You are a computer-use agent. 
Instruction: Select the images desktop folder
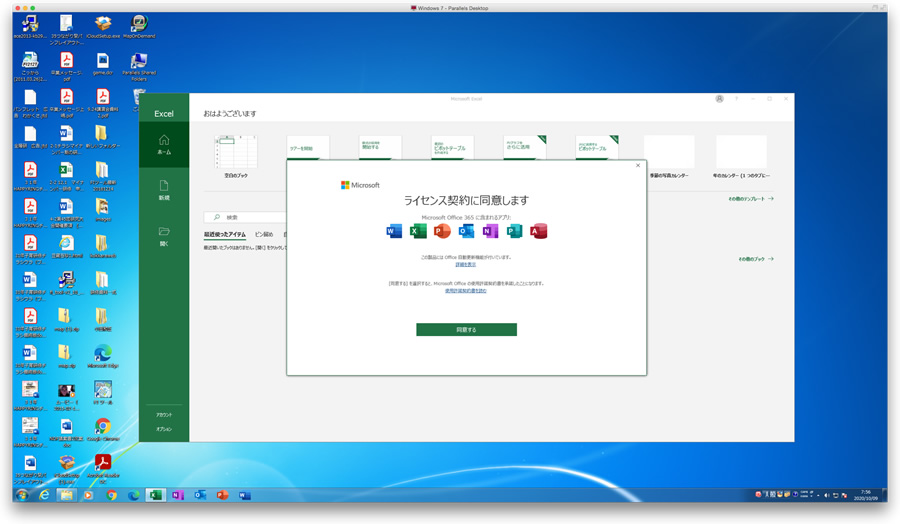coord(103,210)
